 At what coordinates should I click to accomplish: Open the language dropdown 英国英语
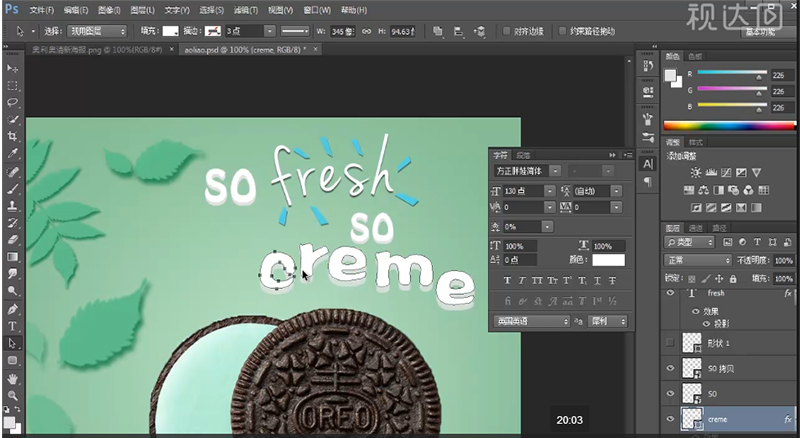(531, 321)
